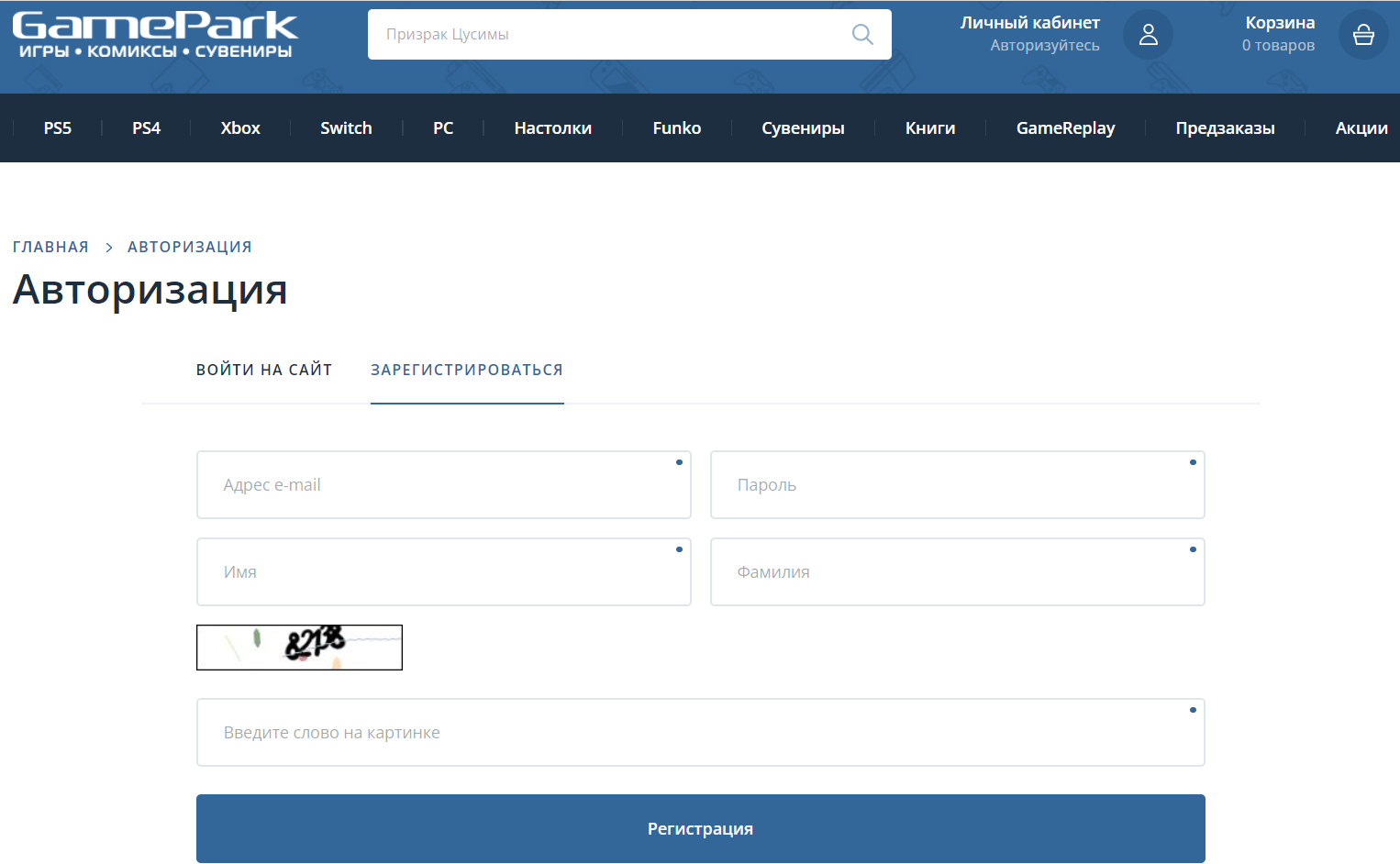Click the "Авторизация" breadcrumb

click(x=190, y=247)
